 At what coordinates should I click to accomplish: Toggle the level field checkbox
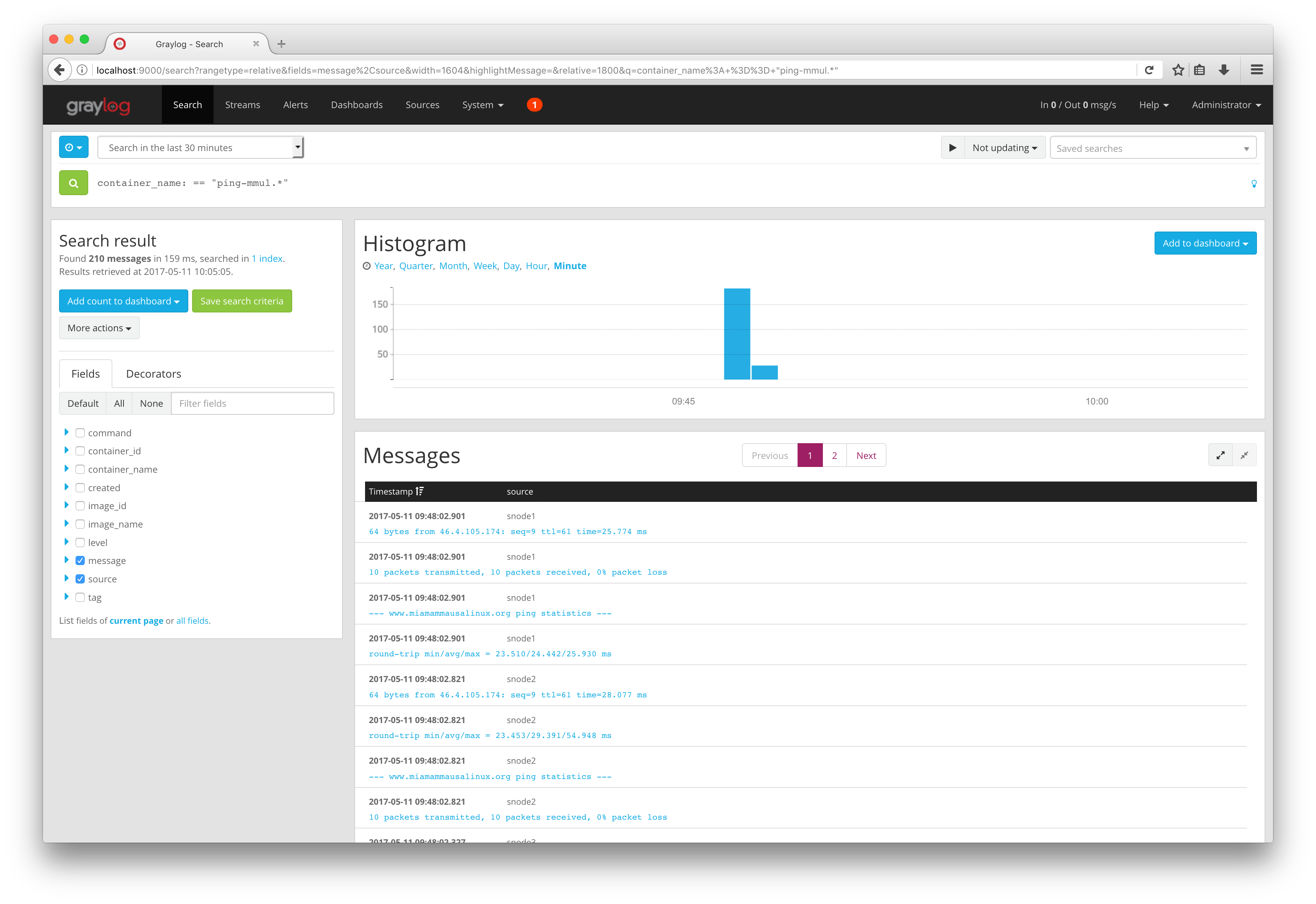80,542
